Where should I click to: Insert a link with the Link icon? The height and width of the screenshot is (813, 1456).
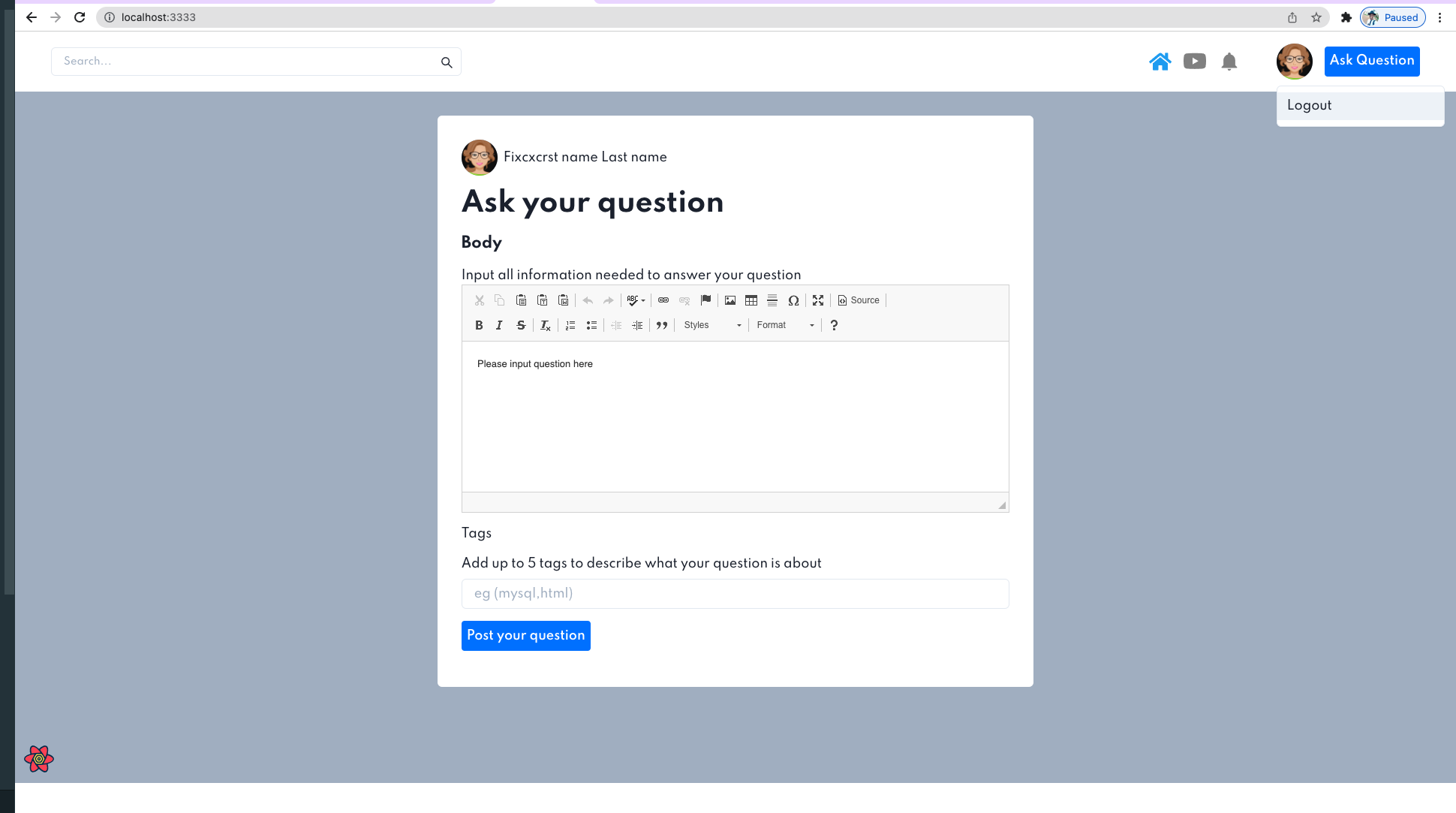pyautogui.click(x=663, y=300)
